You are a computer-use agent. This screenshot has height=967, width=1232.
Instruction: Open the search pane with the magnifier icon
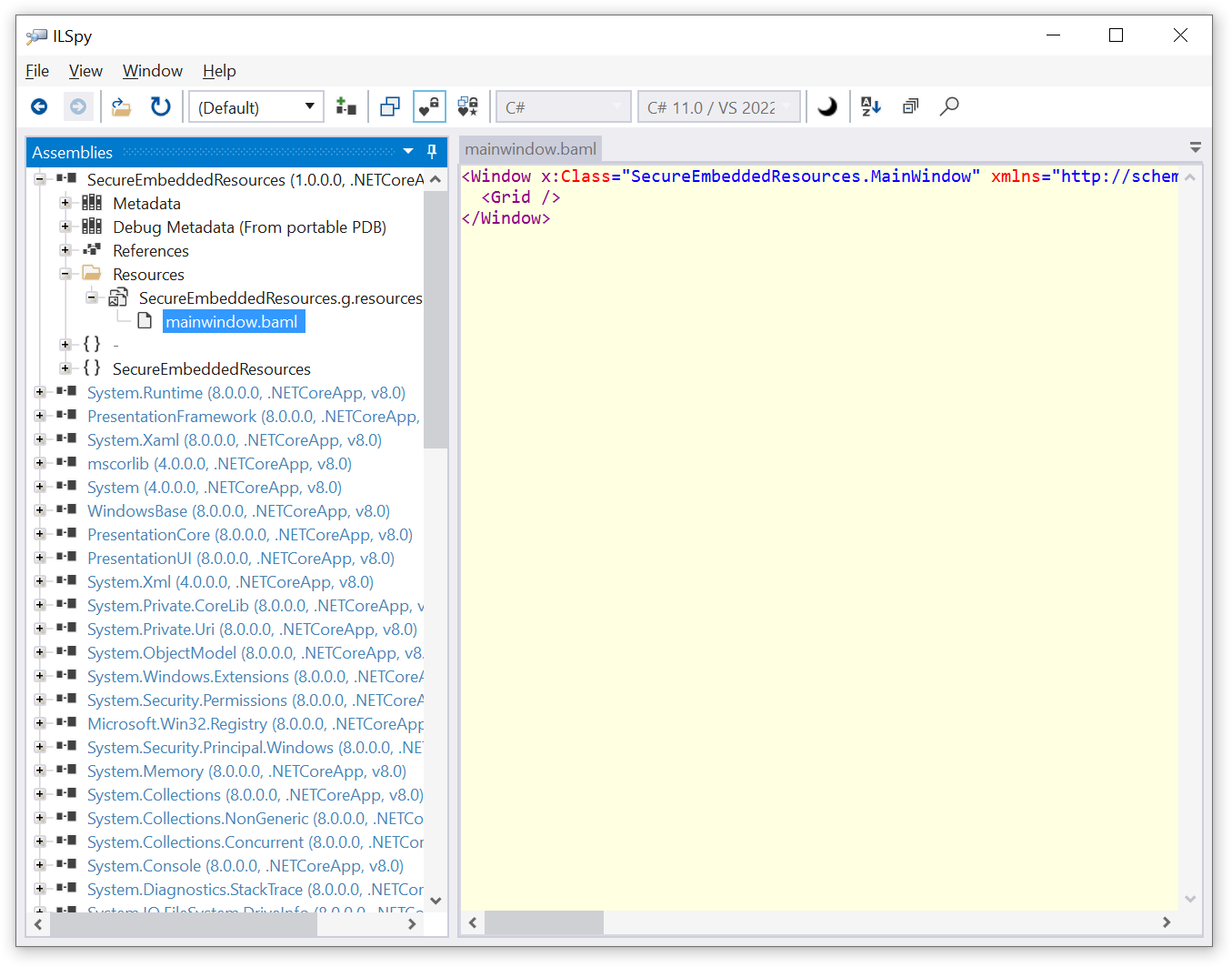click(949, 106)
